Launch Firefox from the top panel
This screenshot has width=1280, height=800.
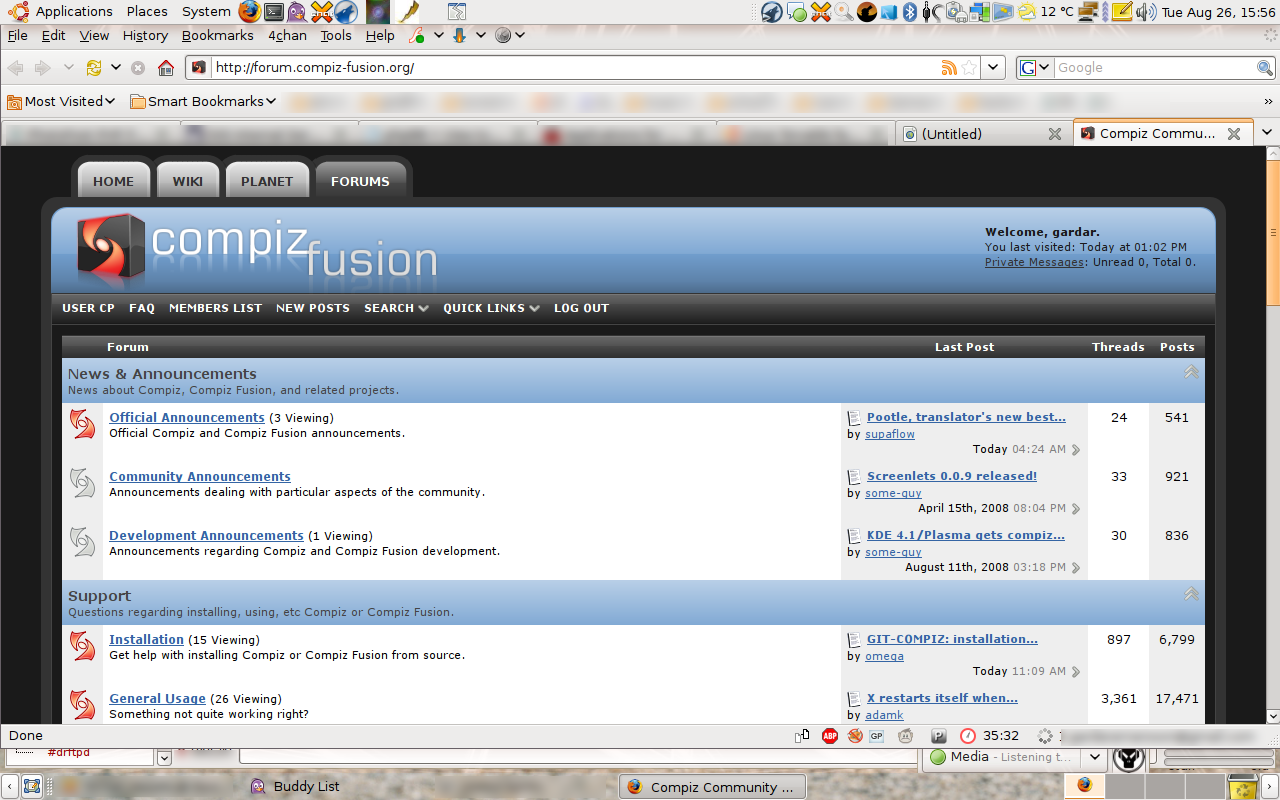coord(249,12)
